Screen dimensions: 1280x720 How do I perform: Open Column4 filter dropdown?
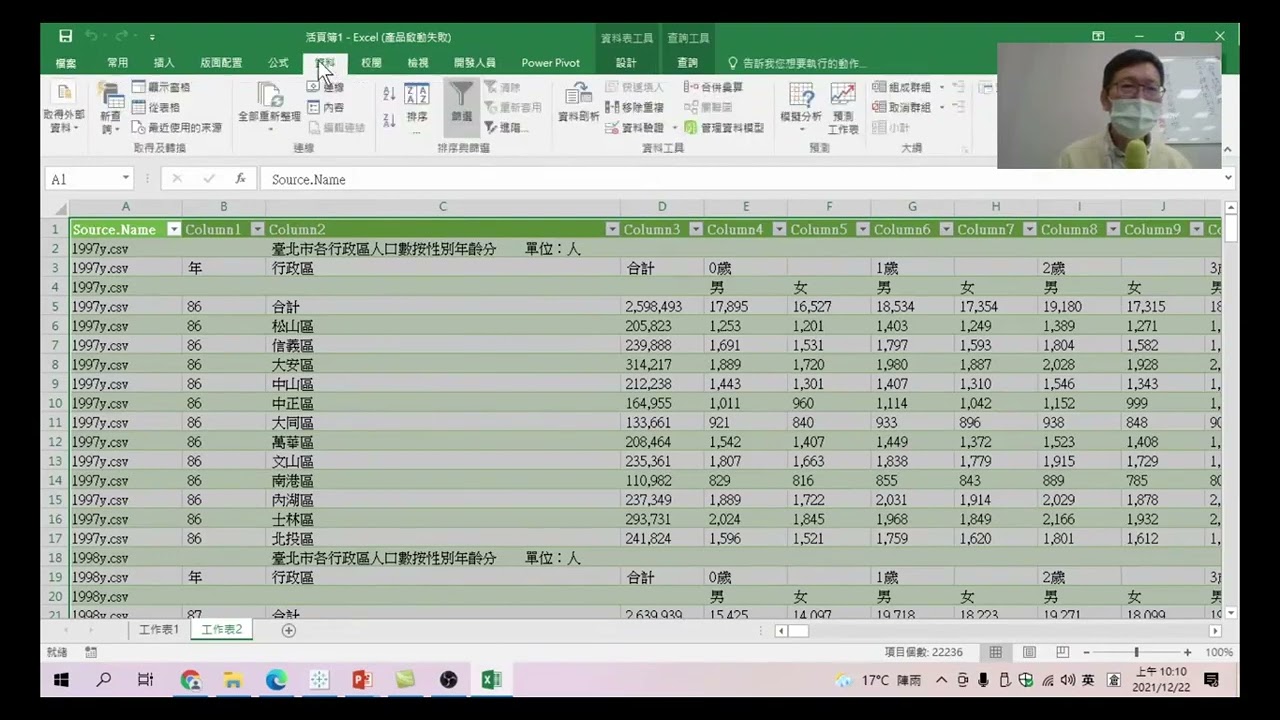[x=779, y=230]
